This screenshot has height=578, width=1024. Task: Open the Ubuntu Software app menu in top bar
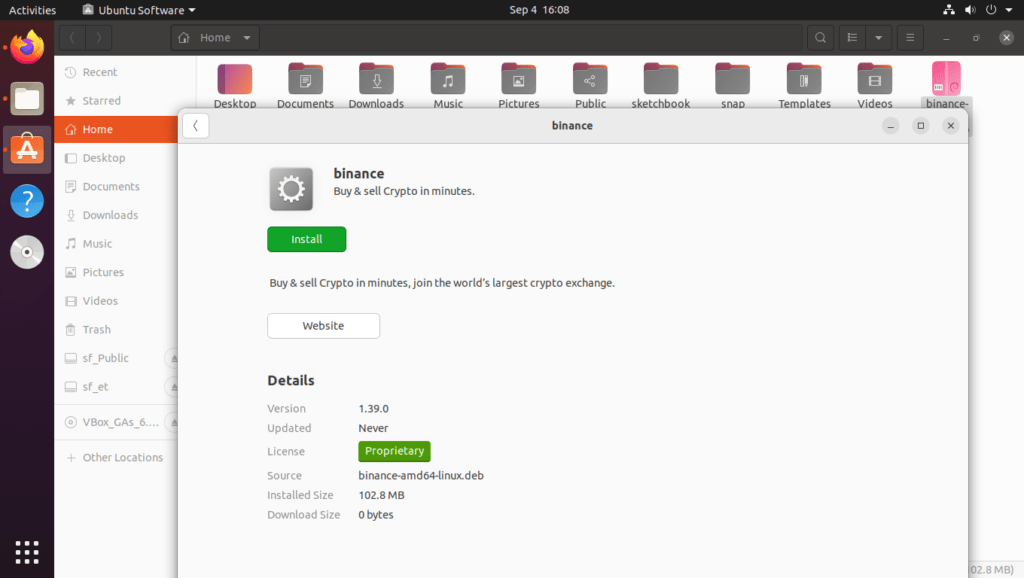(x=139, y=10)
